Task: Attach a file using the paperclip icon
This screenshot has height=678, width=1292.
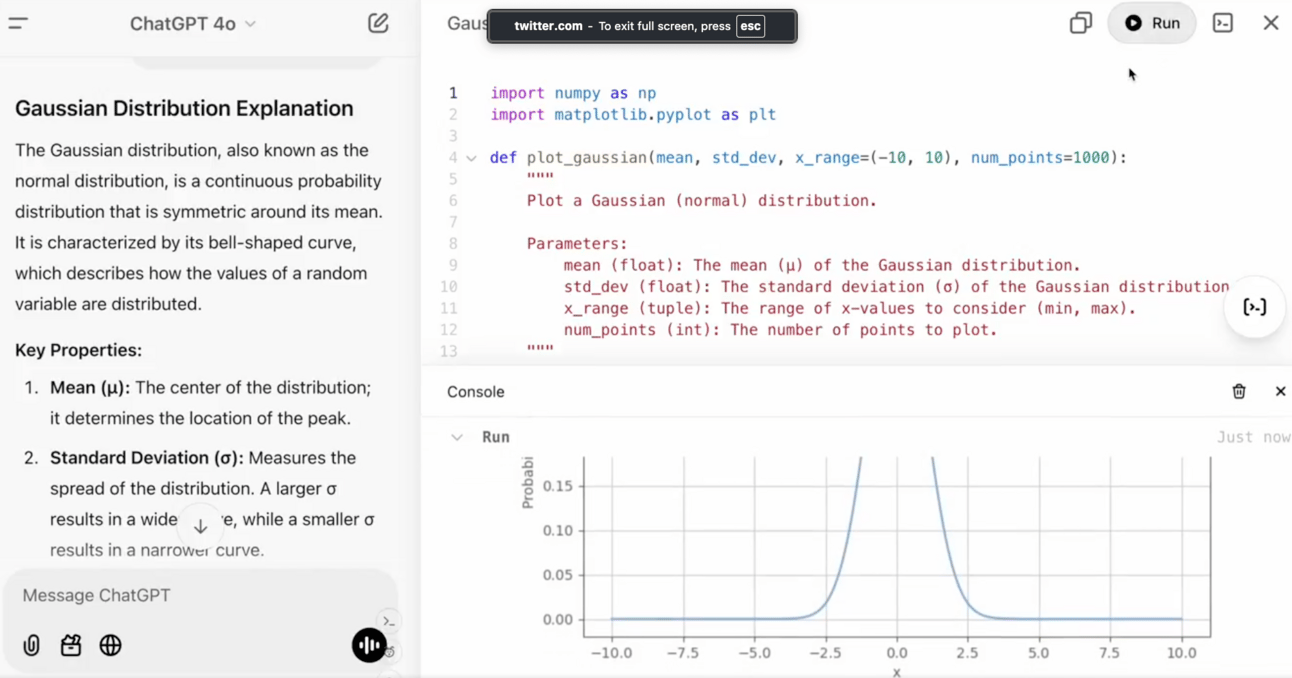Action: (31, 646)
